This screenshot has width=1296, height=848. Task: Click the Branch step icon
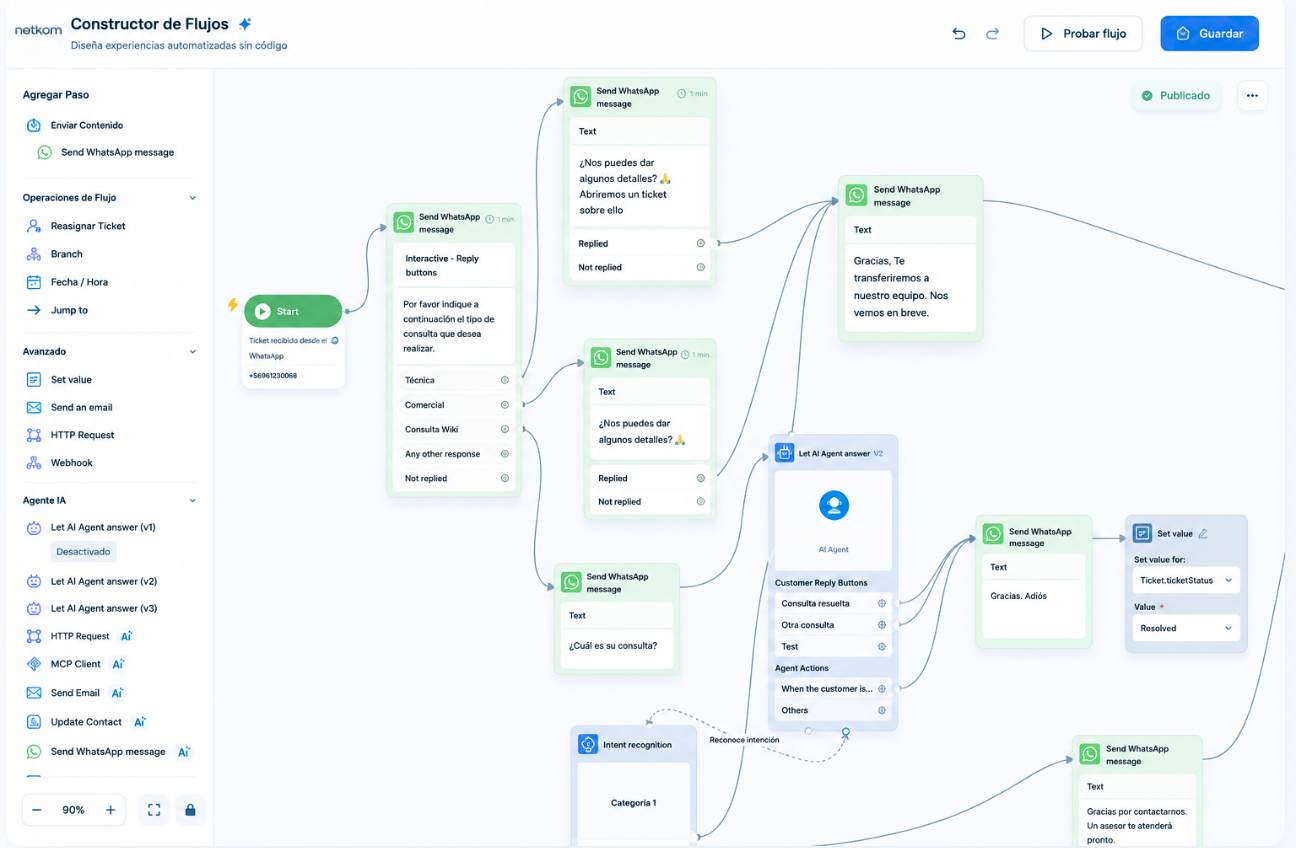point(34,254)
